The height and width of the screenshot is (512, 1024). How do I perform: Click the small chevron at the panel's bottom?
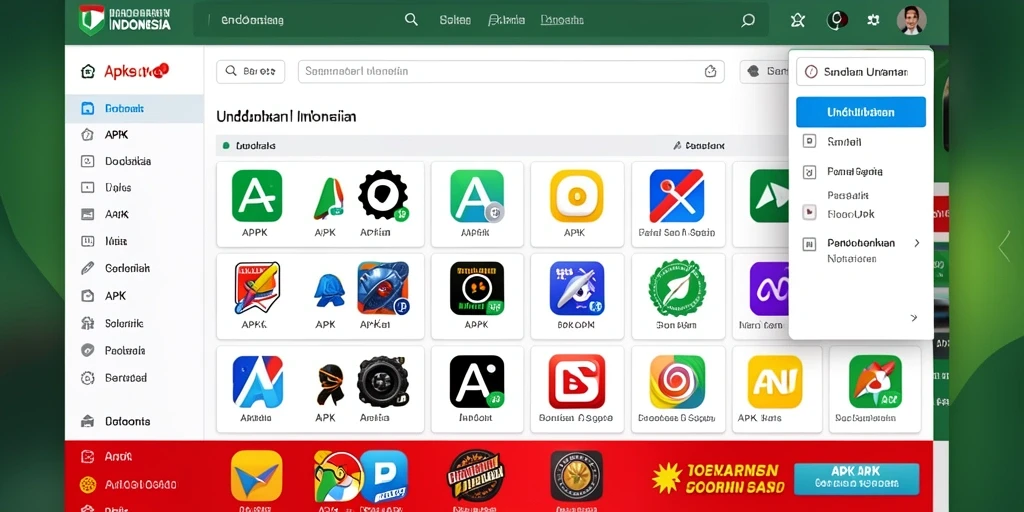pyautogui.click(x=914, y=318)
